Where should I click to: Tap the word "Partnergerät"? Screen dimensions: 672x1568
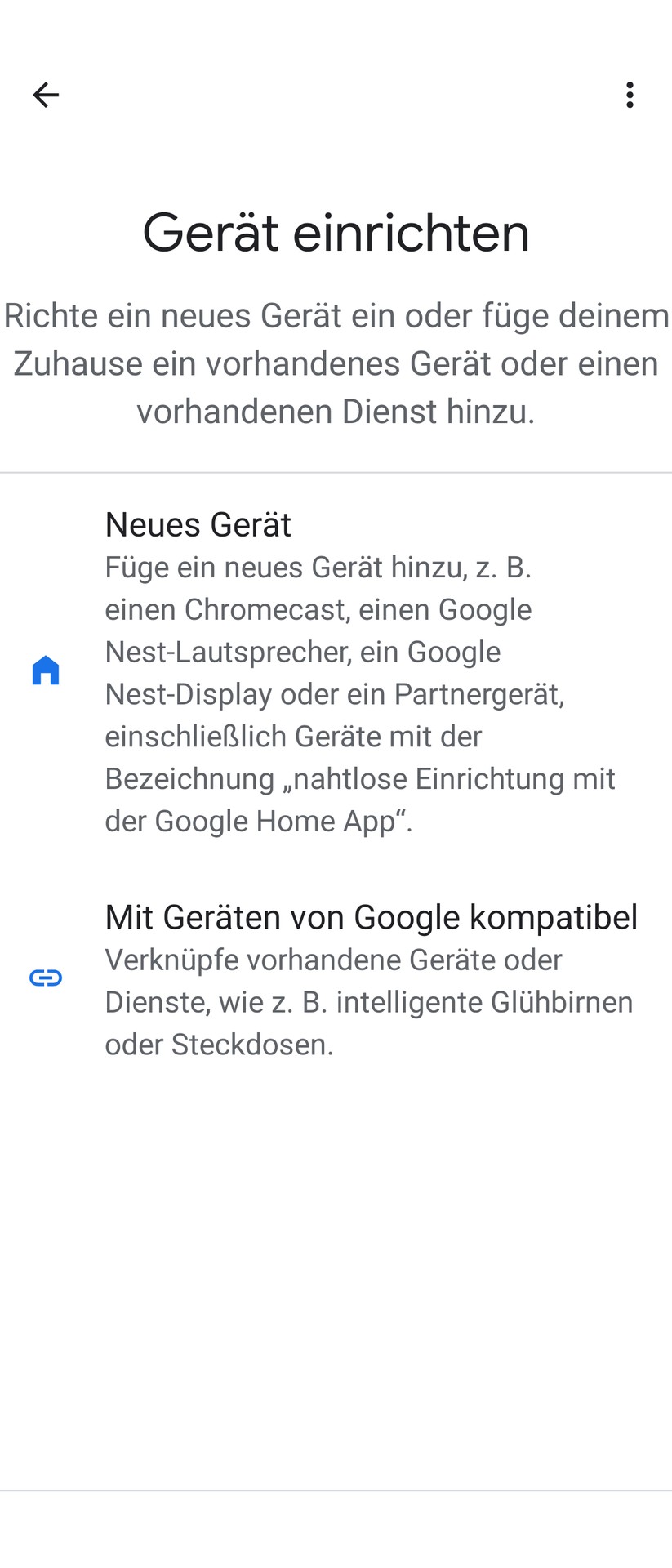coord(478,694)
